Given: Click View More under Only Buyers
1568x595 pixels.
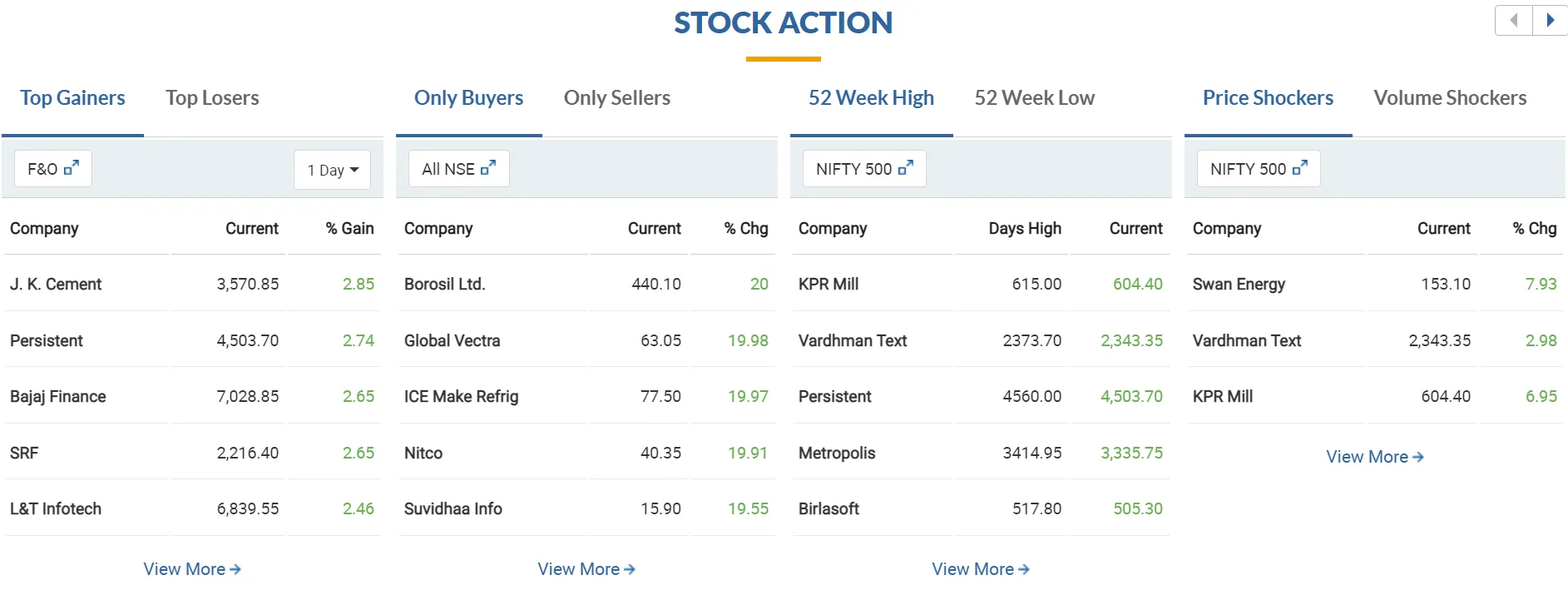Looking at the screenshot, I should [586, 569].
